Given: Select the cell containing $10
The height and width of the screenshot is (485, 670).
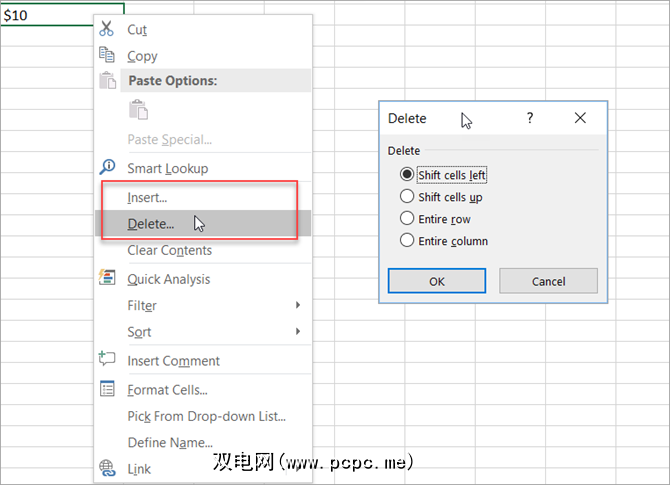Looking at the screenshot, I should [60, 16].
